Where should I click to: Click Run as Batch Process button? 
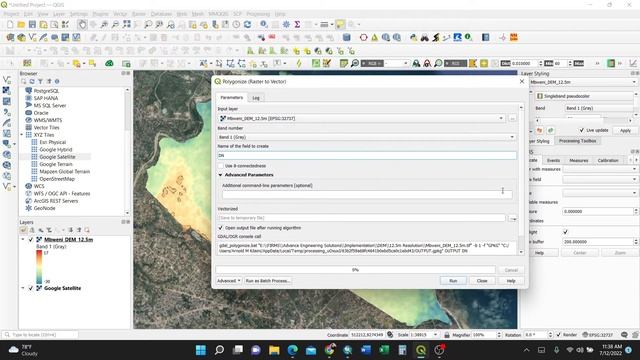click(x=268, y=281)
